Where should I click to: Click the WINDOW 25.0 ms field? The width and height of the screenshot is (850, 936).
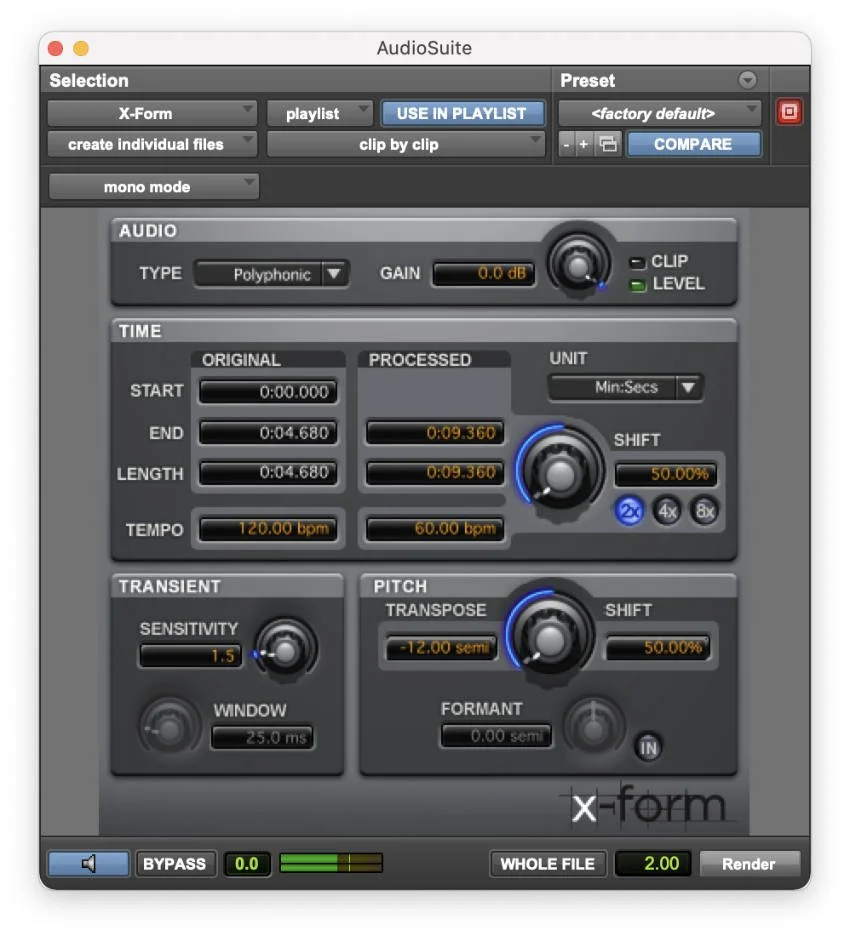pyautogui.click(x=262, y=738)
